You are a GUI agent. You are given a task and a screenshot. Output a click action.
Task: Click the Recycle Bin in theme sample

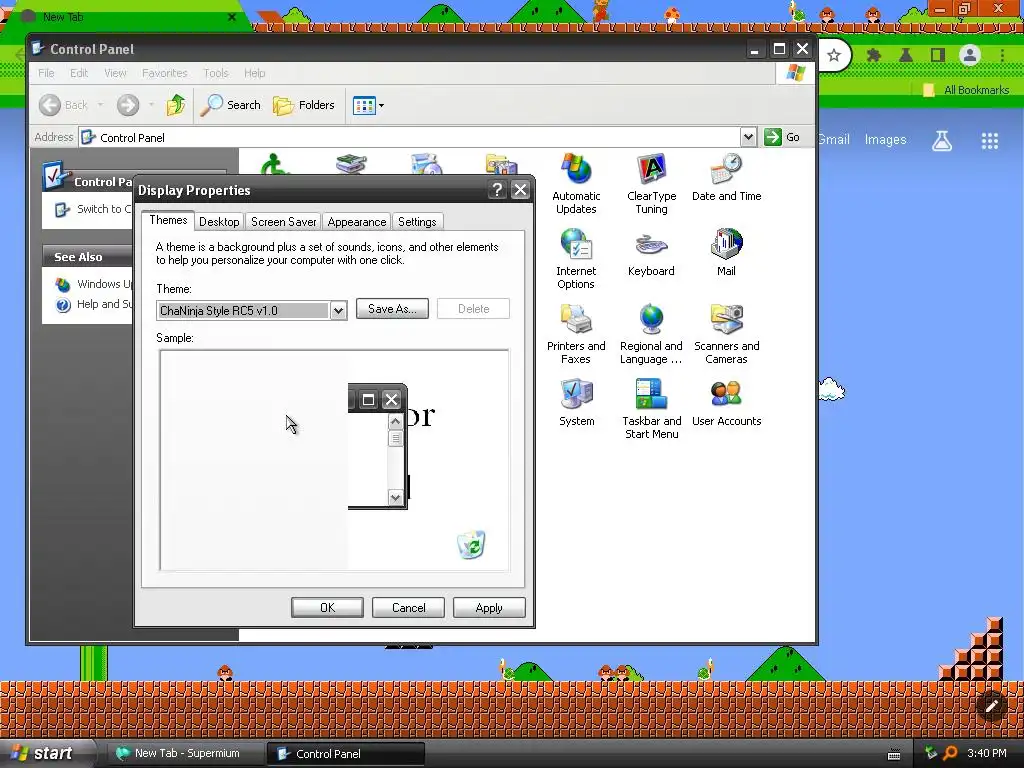(471, 545)
